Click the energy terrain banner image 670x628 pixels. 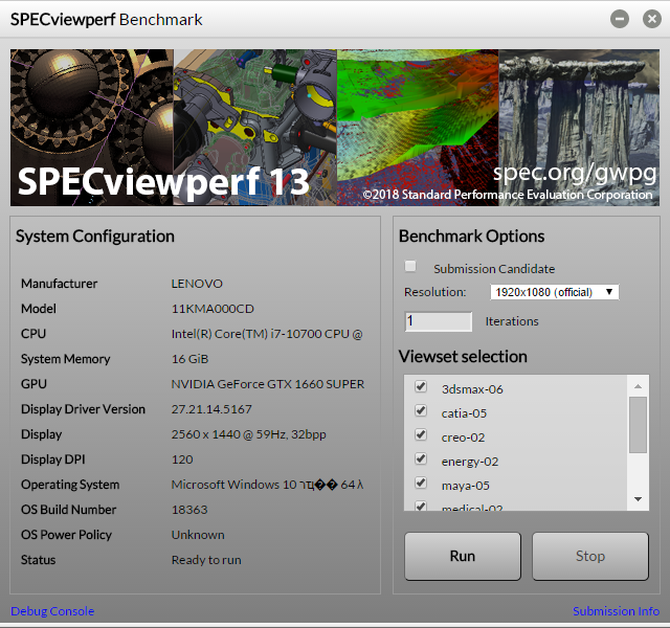pos(417,110)
